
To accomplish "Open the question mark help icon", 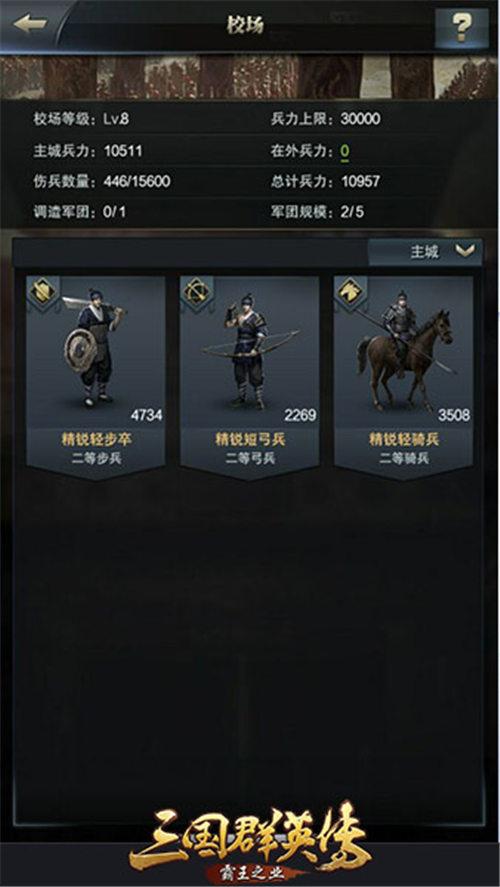I will [462, 25].
